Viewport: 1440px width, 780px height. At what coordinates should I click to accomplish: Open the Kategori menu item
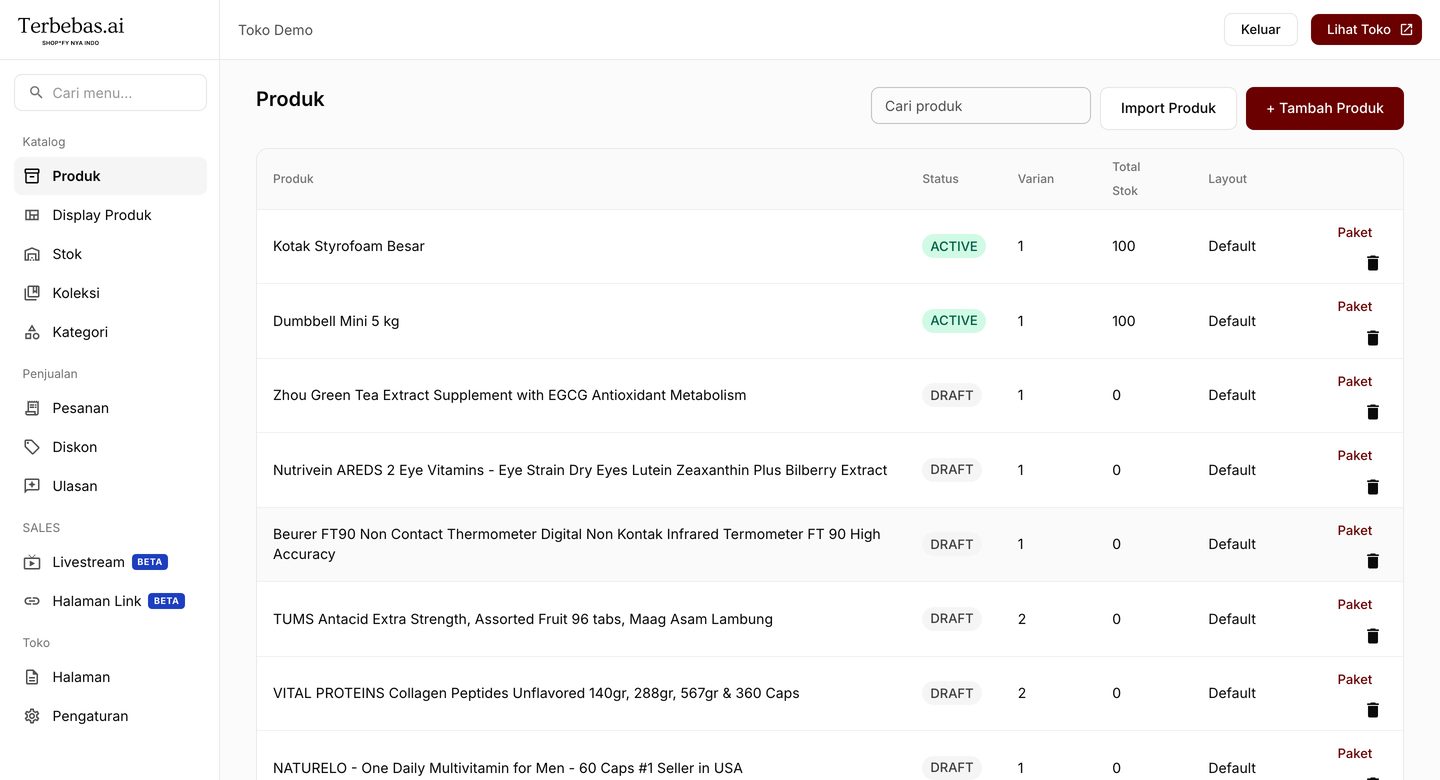click(x=110, y=332)
